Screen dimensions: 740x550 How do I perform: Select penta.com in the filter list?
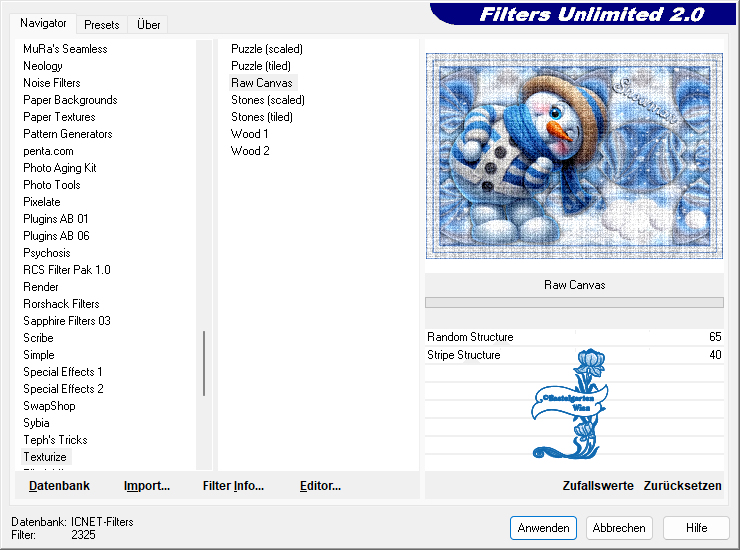49,151
